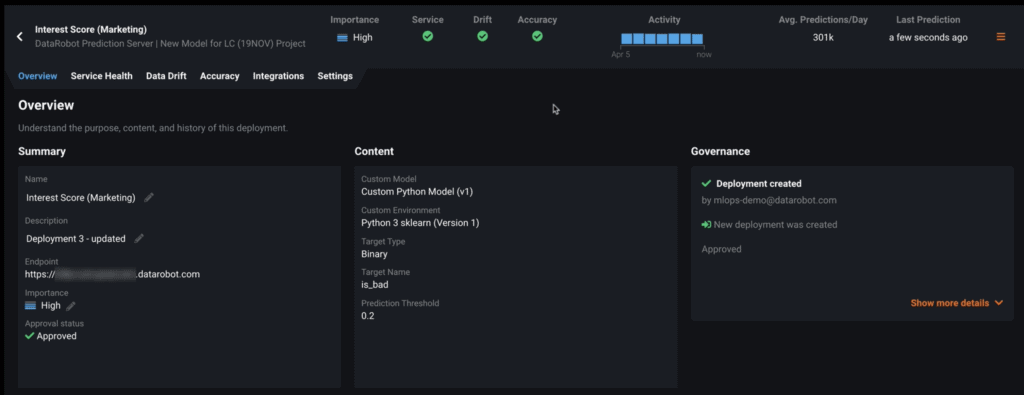Go back using the left arrow icon

click(20, 37)
